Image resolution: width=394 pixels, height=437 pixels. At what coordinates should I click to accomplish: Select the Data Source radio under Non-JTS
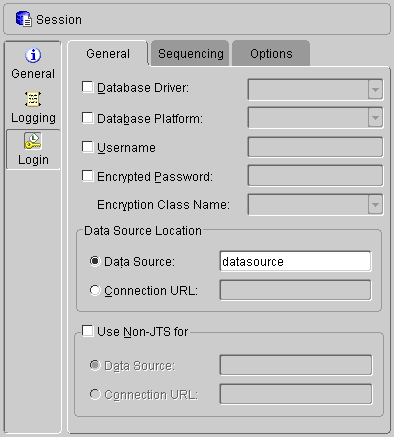tap(95, 365)
